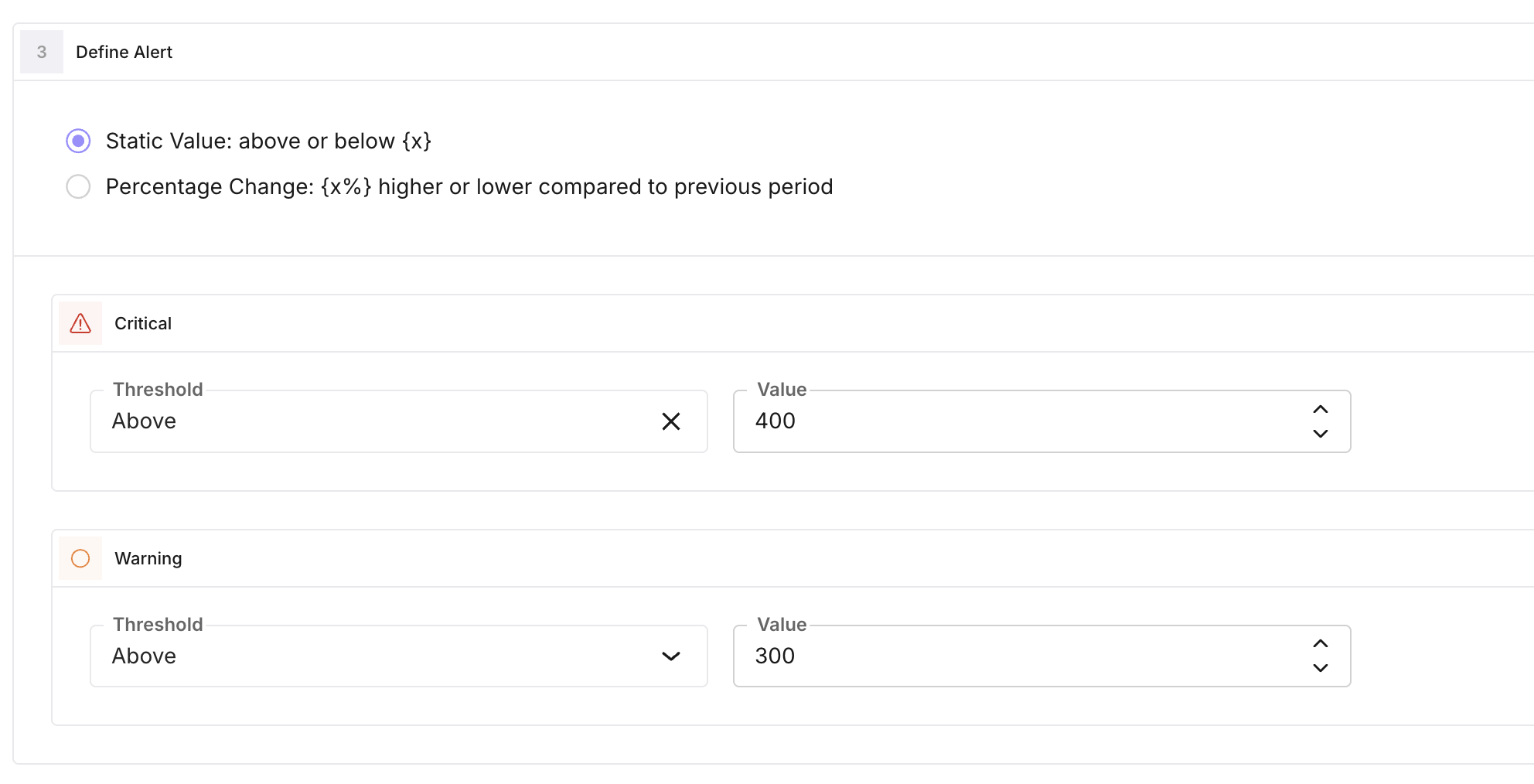Click the Critical value field showing 400

click(x=1005, y=421)
